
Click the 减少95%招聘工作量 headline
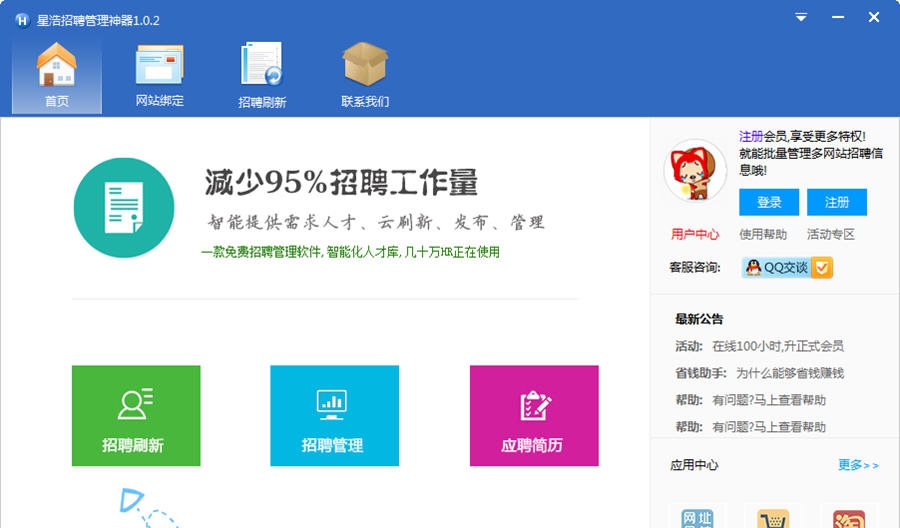click(x=341, y=183)
